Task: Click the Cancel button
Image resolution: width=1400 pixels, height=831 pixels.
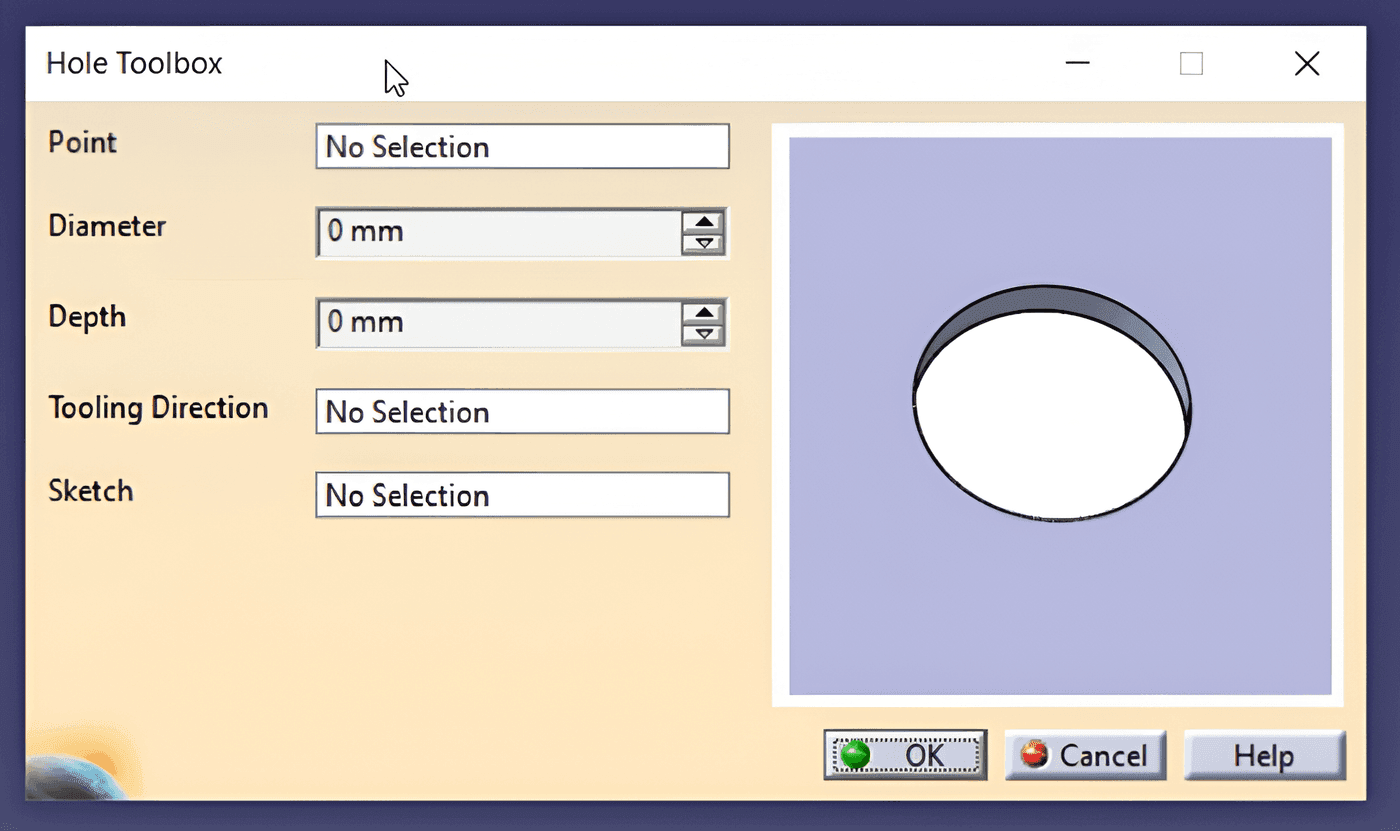Action: 1085,755
